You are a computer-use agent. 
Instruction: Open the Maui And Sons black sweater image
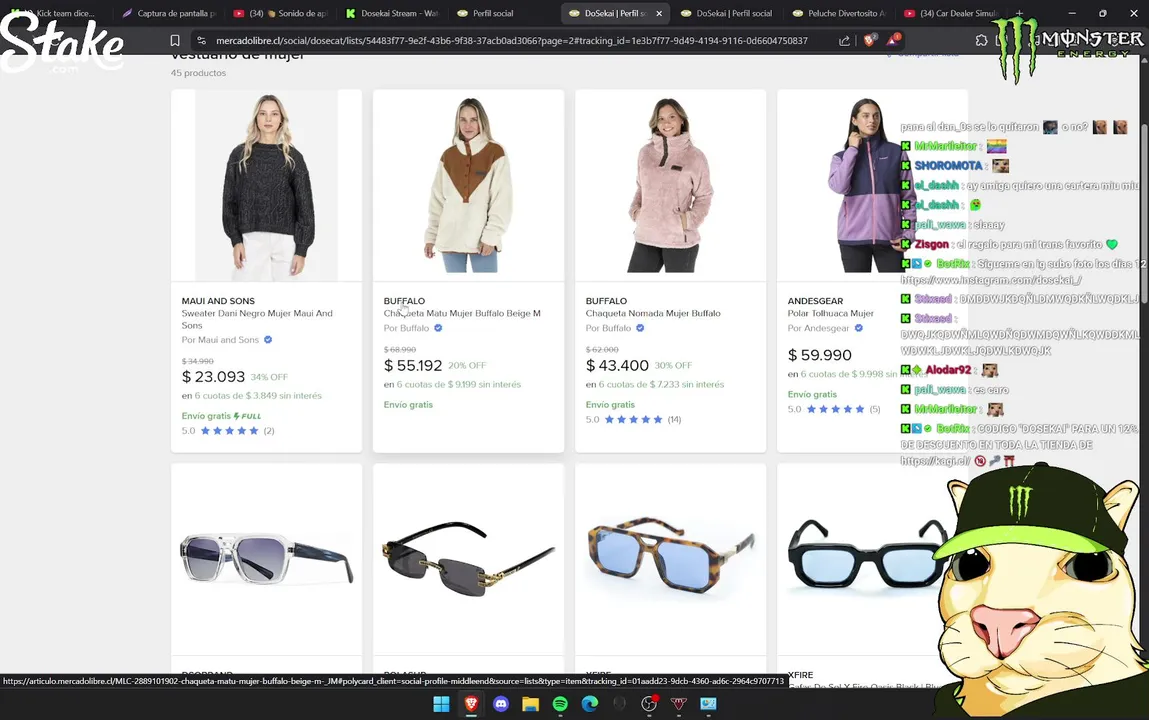(x=267, y=185)
